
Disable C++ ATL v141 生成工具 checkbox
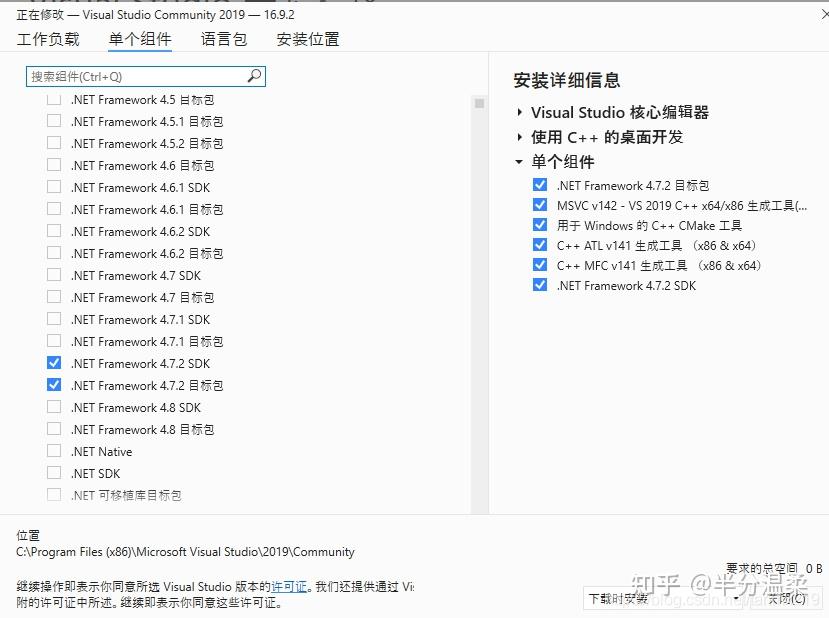coord(540,245)
